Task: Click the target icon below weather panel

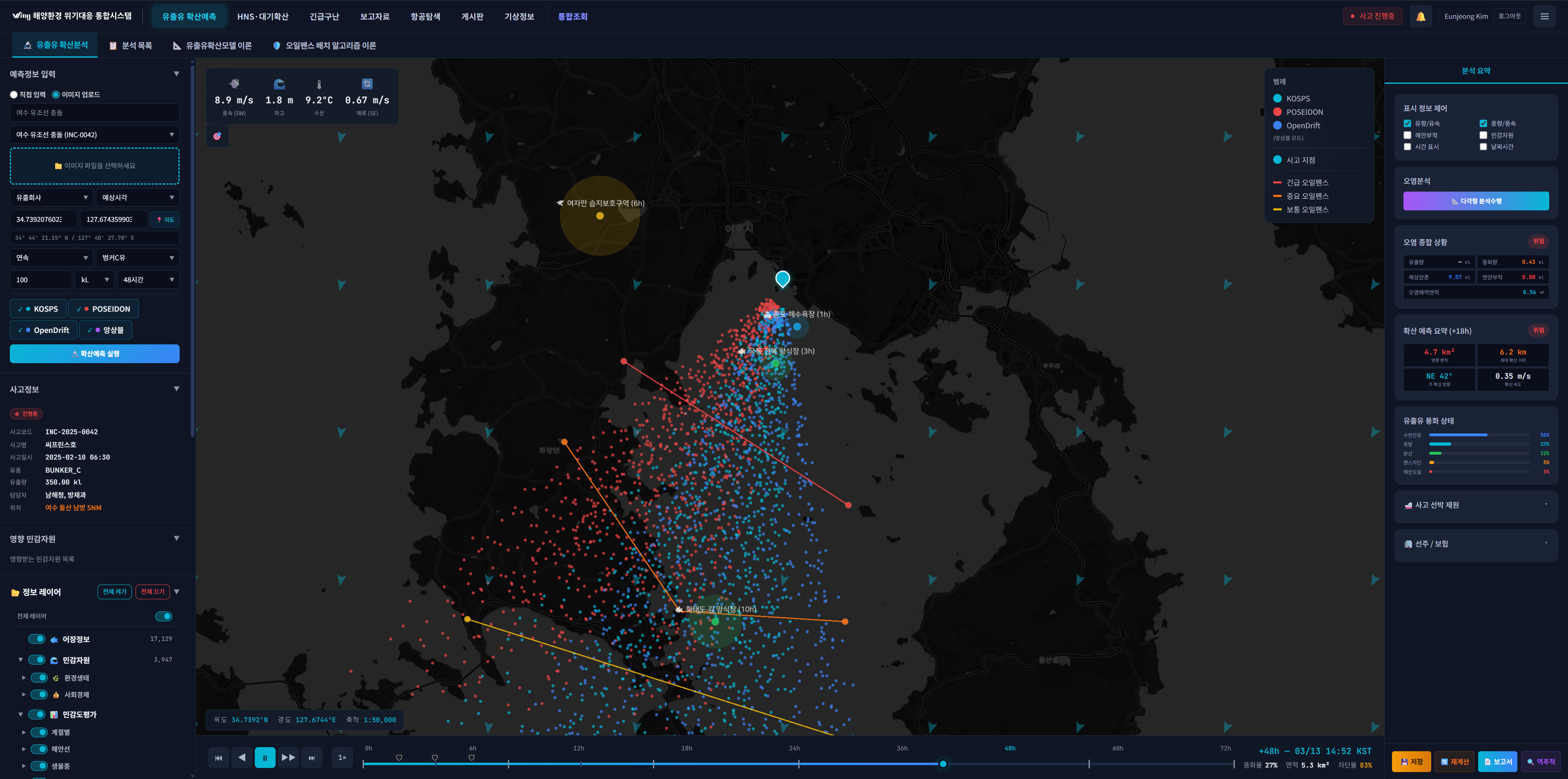Action: (217, 136)
